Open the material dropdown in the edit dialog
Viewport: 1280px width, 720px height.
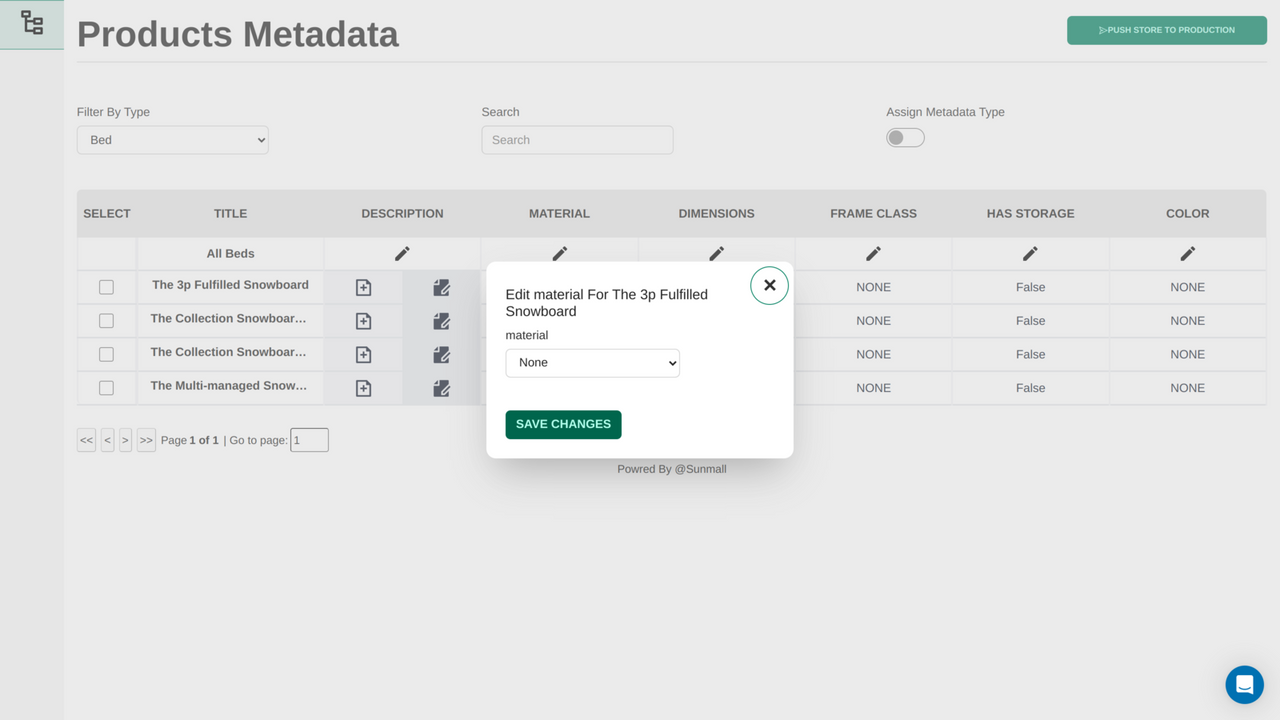[592, 363]
